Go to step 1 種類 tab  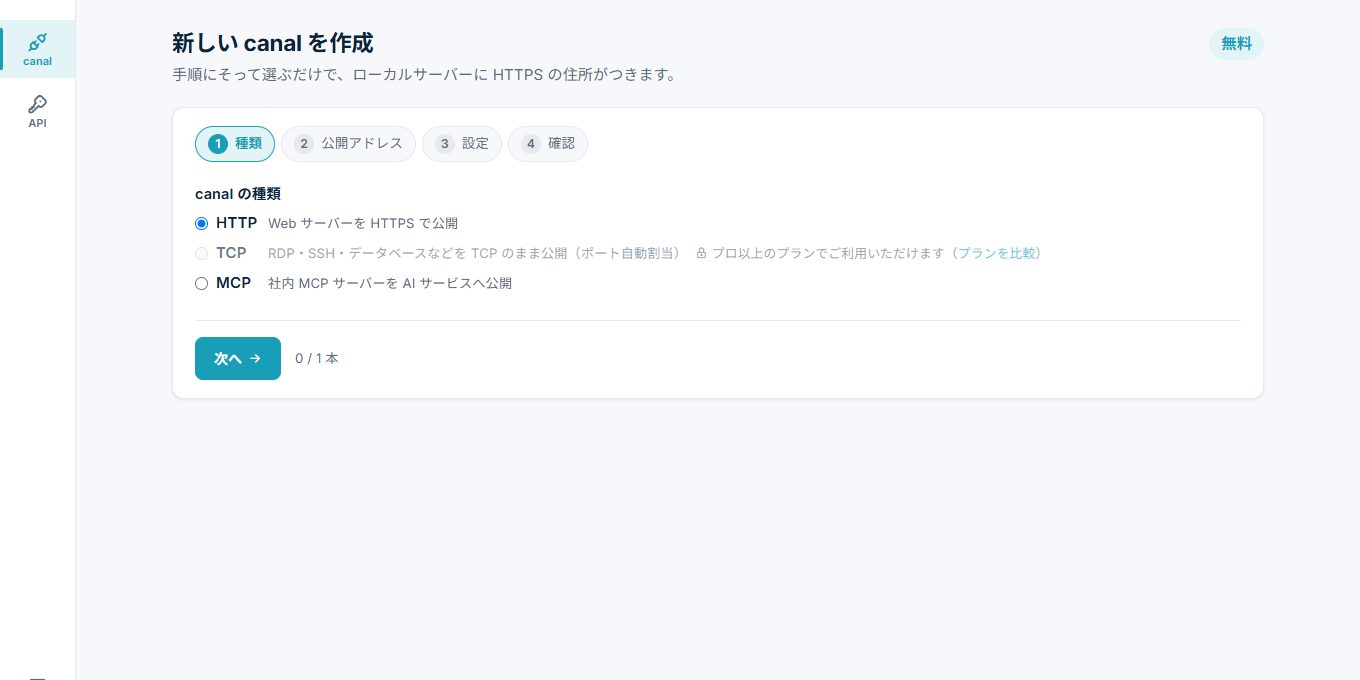coord(235,144)
